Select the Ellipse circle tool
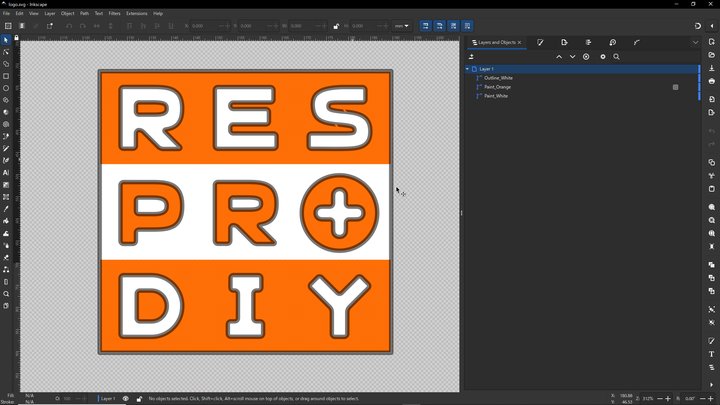 pos(6,88)
